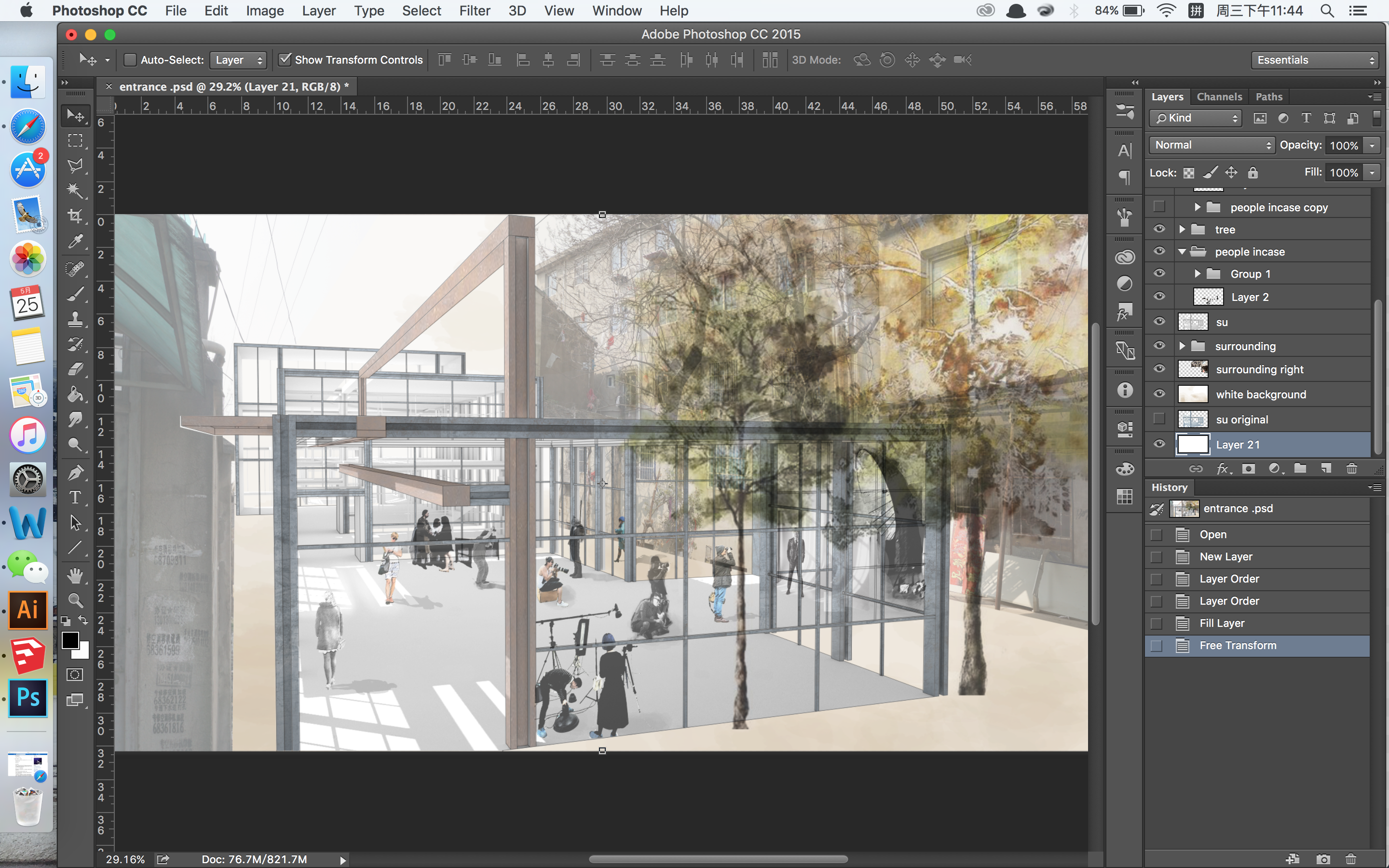Viewport: 1389px width, 868px height.
Task: Hide the 'surrounding right' layer
Action: [1158, 370]
